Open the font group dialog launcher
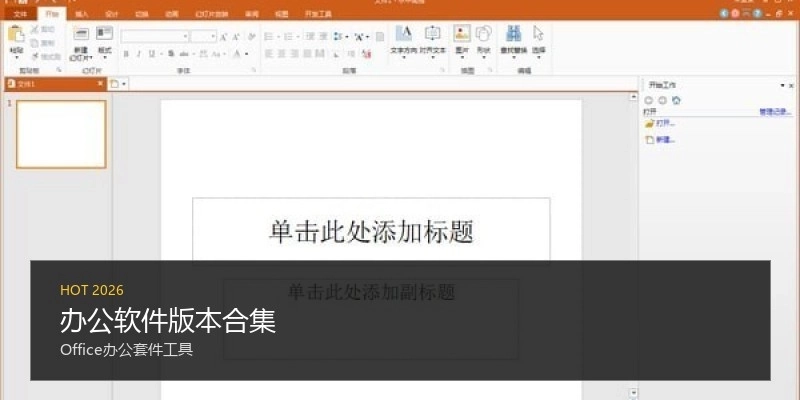This screenshot has width=800, height=400. pos(254,70)
